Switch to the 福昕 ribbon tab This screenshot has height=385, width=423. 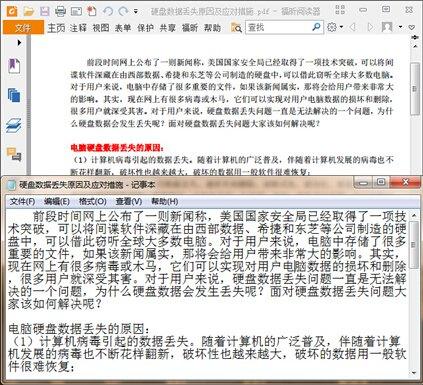click(190, 28)
